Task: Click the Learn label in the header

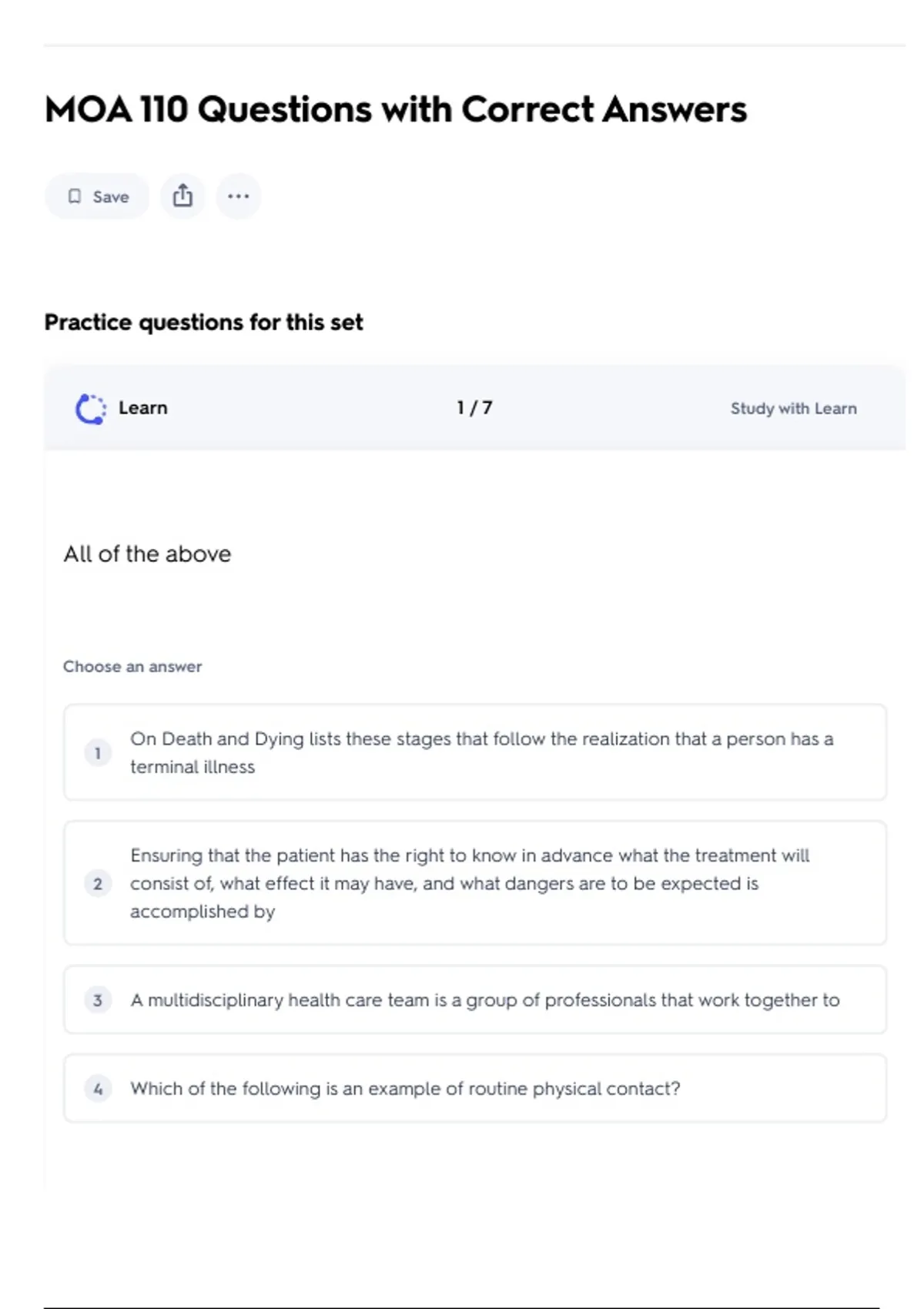Action: pos(143,408)
